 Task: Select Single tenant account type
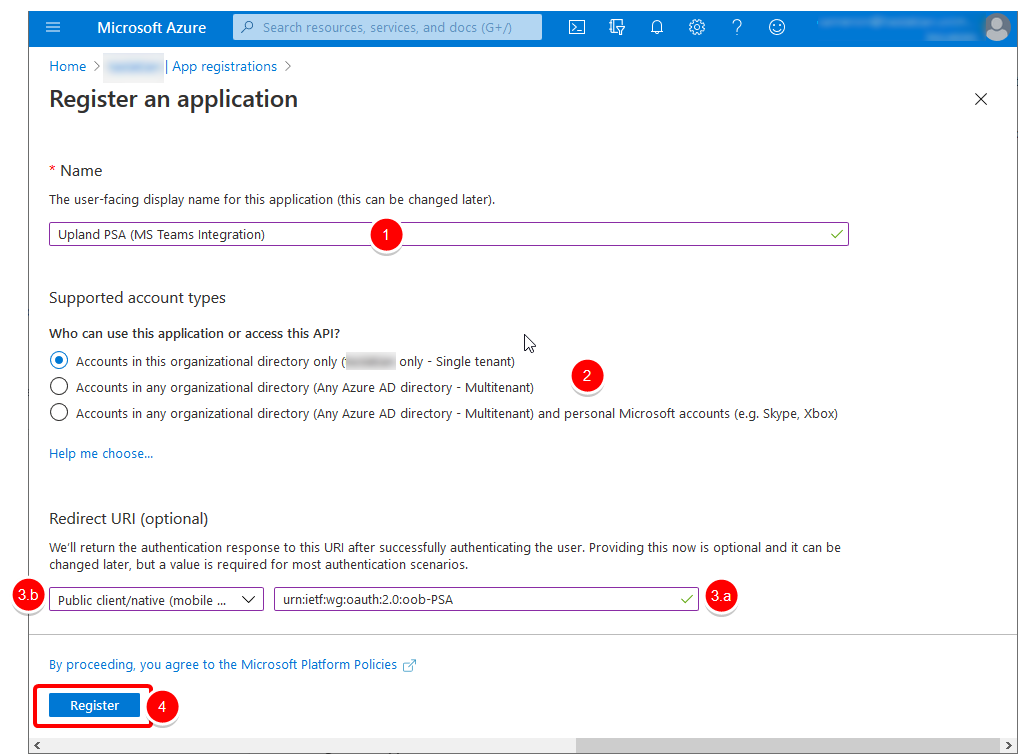tap(59, 361)
